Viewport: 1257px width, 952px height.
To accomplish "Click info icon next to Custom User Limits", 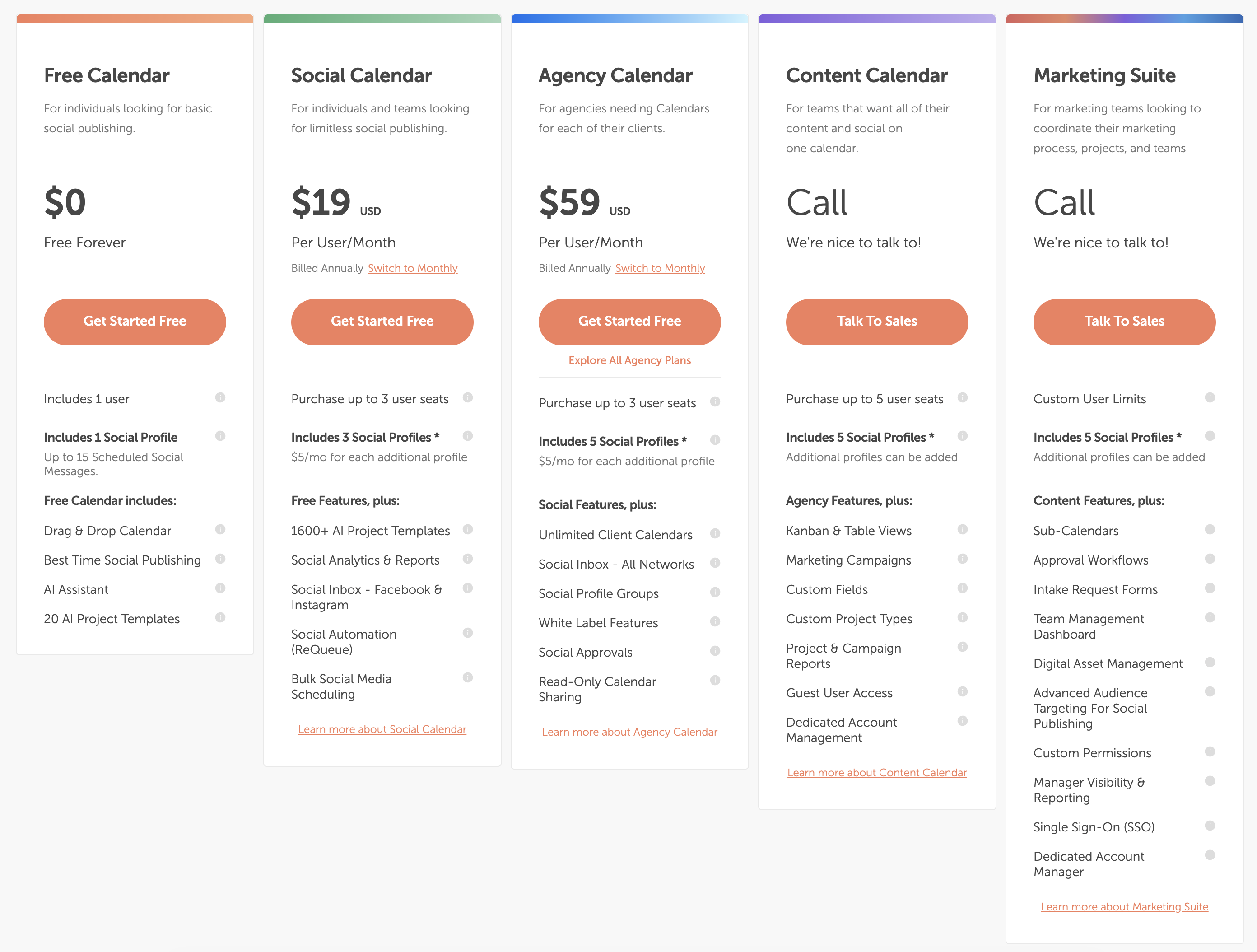I will click(1210, 398).
